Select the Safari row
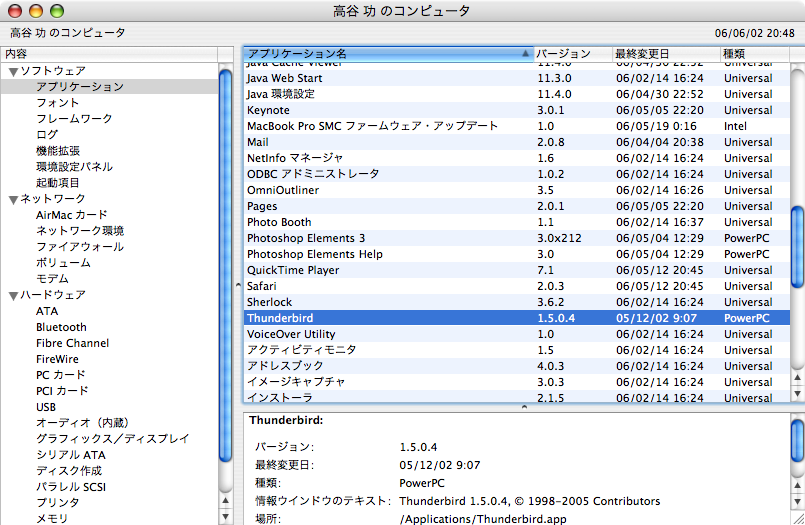The height and width of the screenshot is (525, 805). tap(516, 286)
